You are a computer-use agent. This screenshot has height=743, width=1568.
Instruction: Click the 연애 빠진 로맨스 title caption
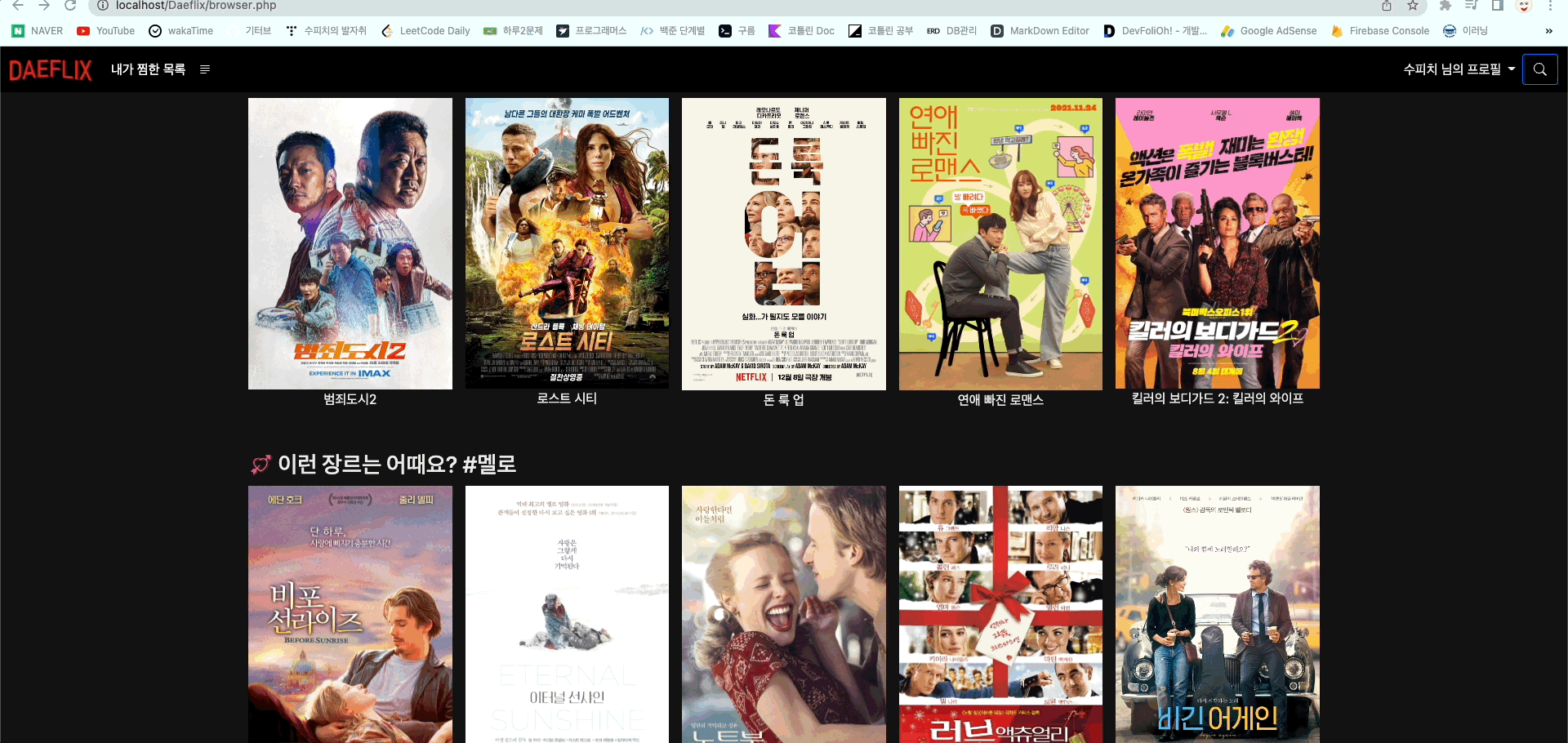point(1000,400)
